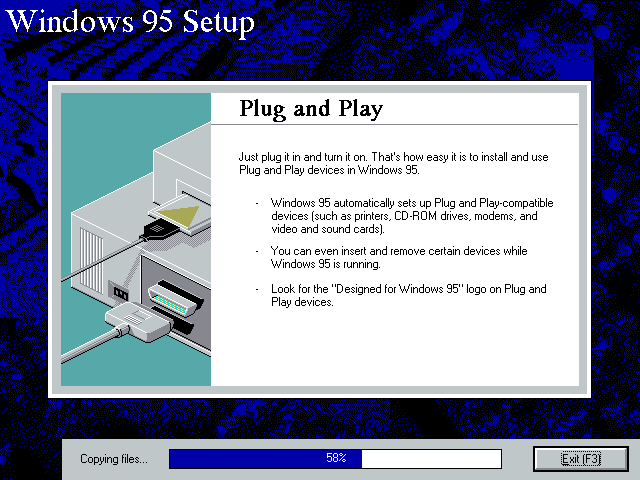640x480 pixels.
Task: Click the plug and play computer illustration
Action: [136, 239]
